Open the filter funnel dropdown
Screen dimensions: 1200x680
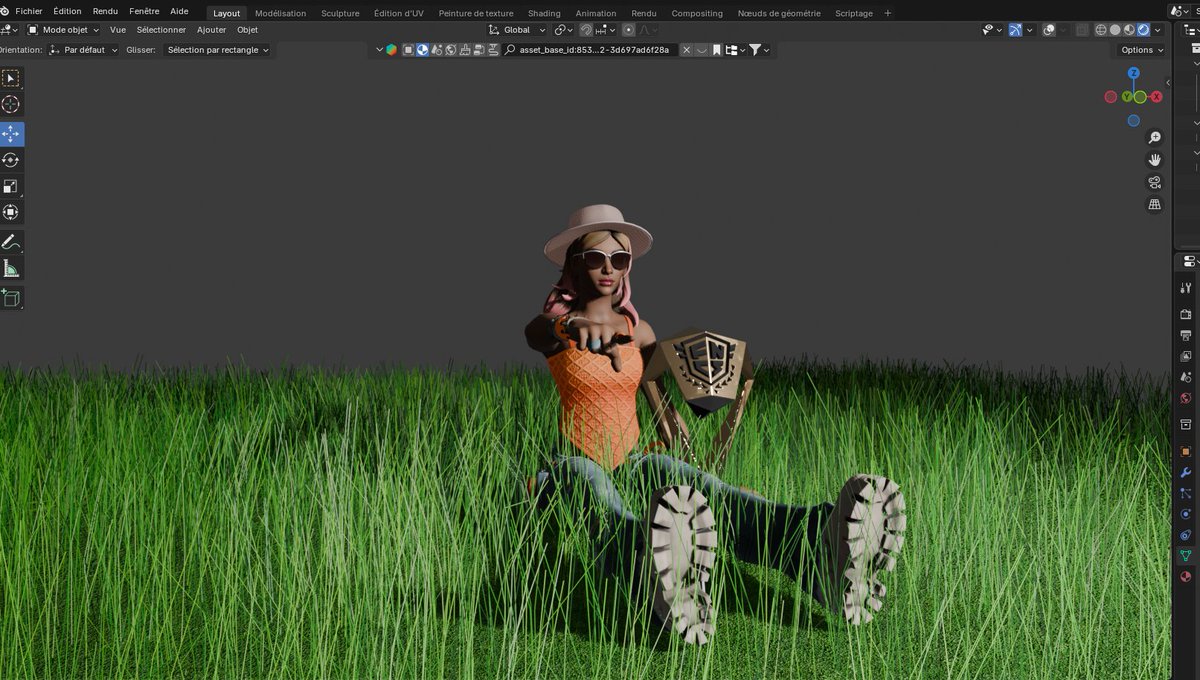point(761,50)
